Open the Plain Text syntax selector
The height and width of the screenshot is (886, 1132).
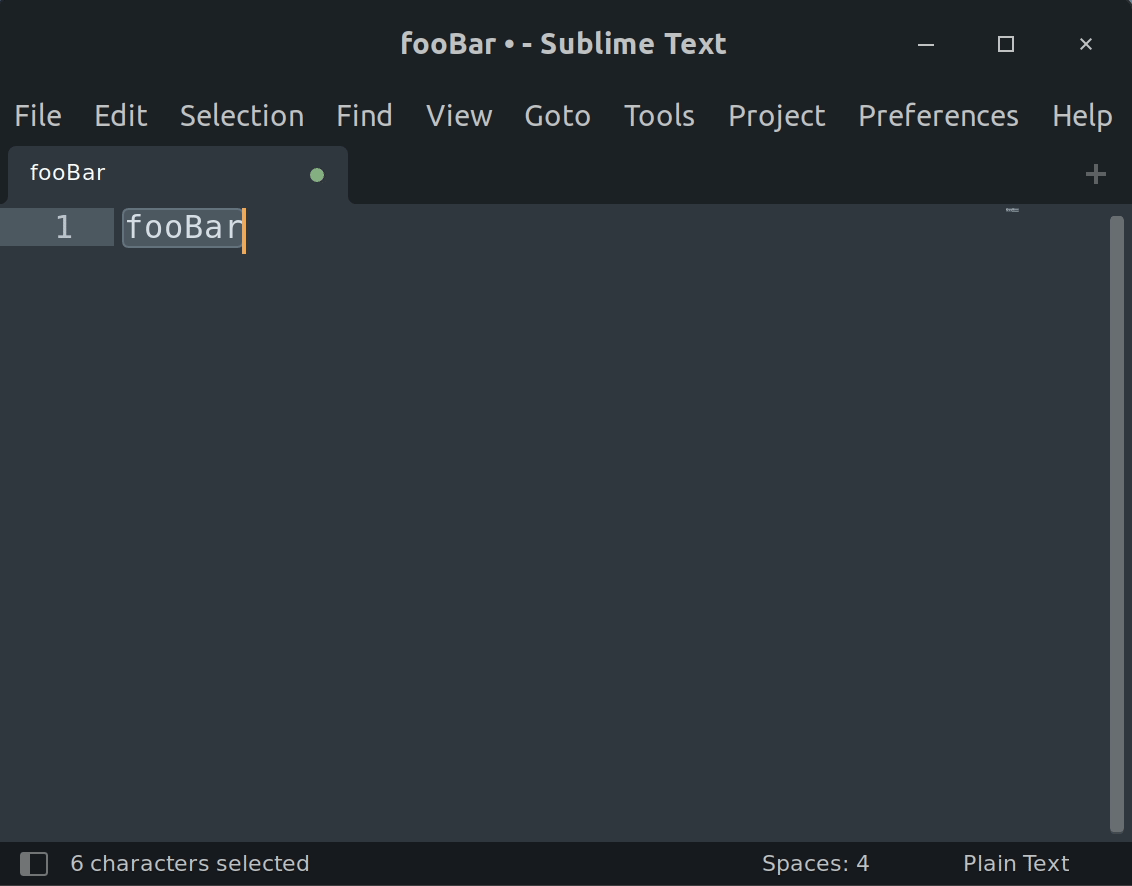(x=1016, y=864)
